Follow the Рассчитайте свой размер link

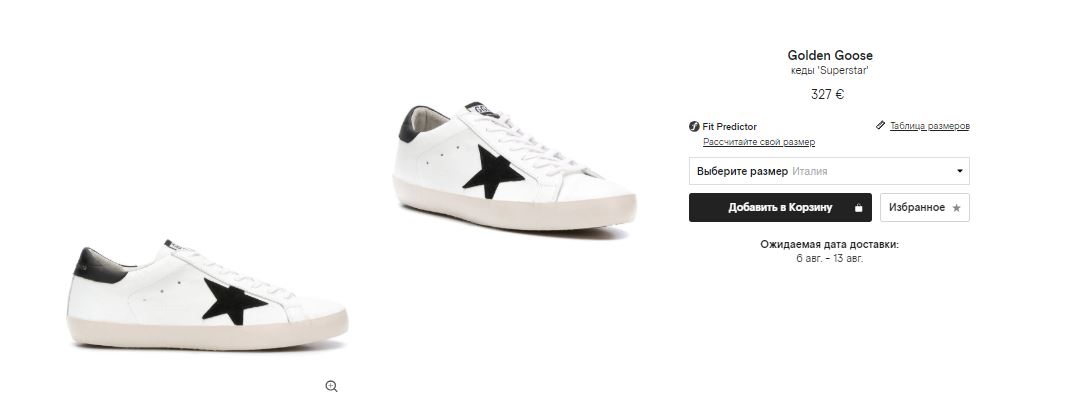[x=758, y=142]
